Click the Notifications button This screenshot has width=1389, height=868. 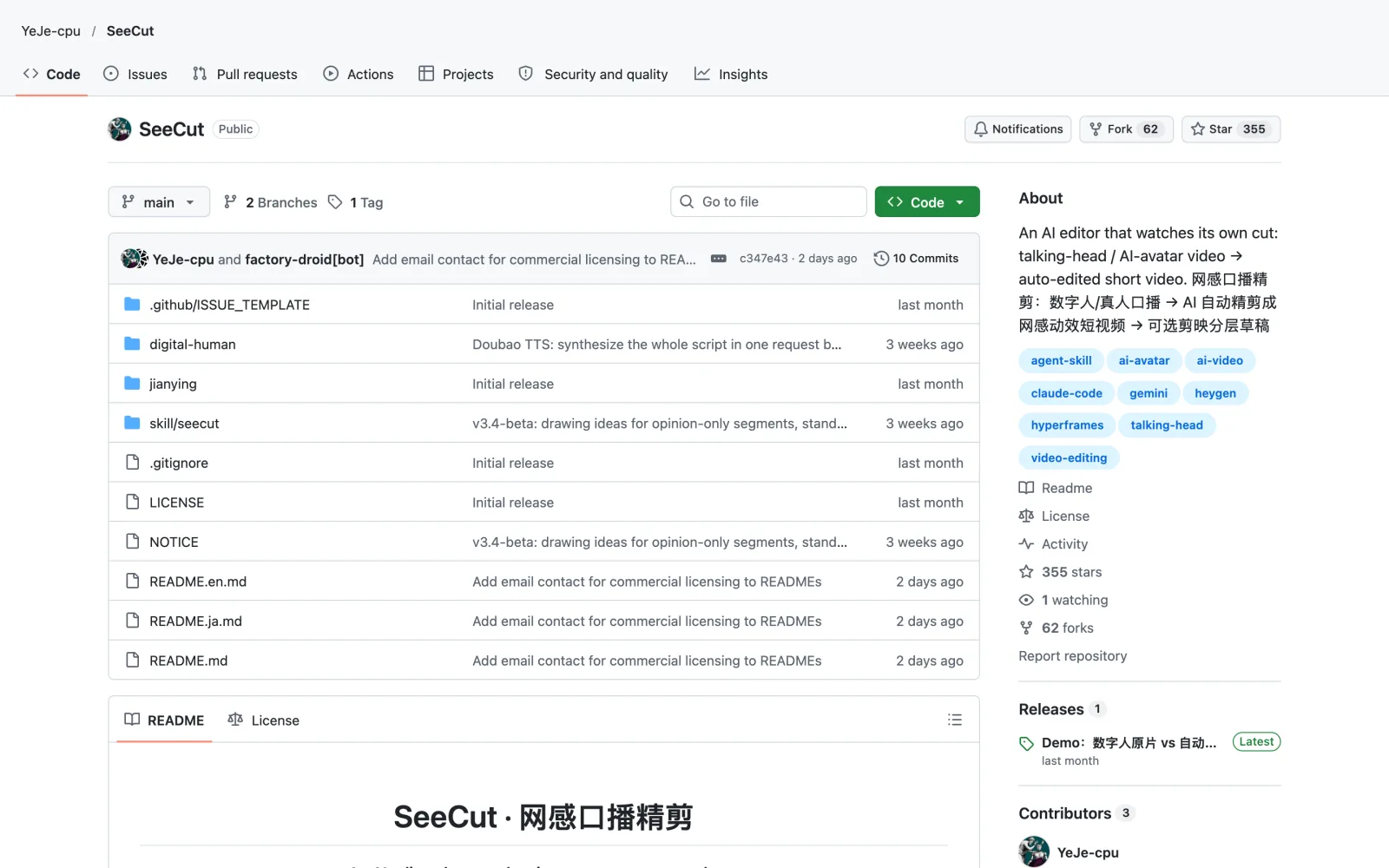click(x=1018, y=129)
